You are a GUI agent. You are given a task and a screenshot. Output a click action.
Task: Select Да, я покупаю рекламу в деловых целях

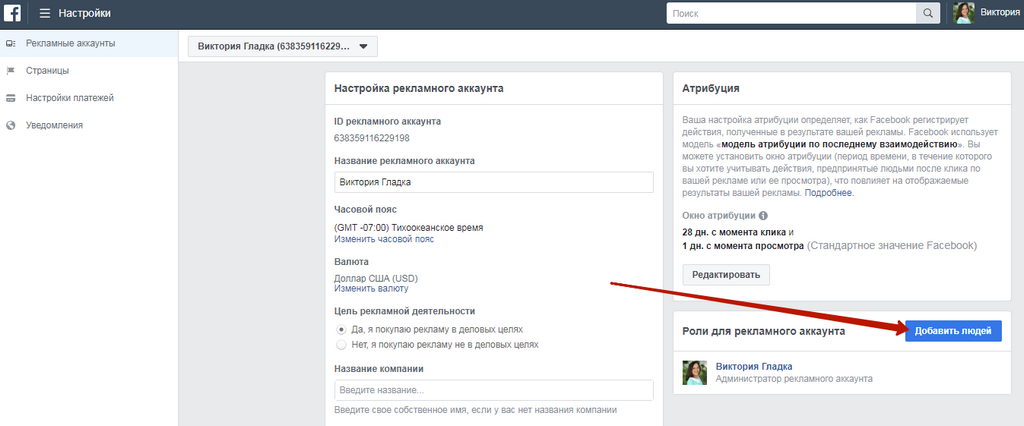click(341, 330)
